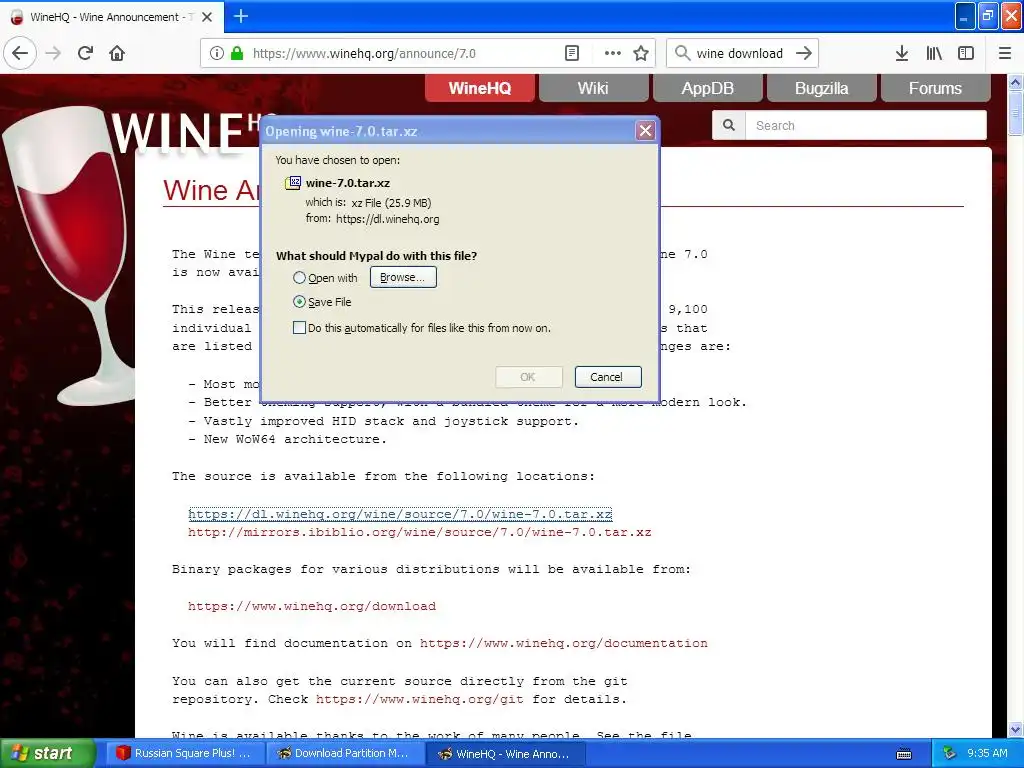Open the winehq.org/documentation link

(x=563, y=643)
